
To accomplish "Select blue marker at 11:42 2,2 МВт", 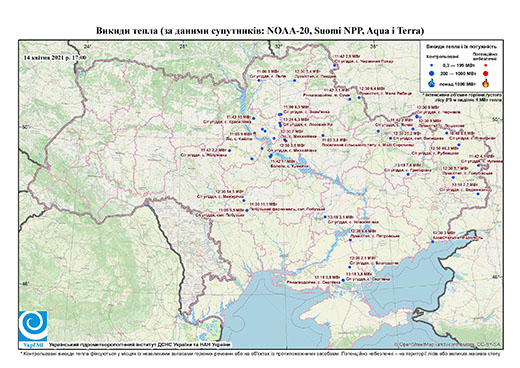I will click(x=229, y=151).
